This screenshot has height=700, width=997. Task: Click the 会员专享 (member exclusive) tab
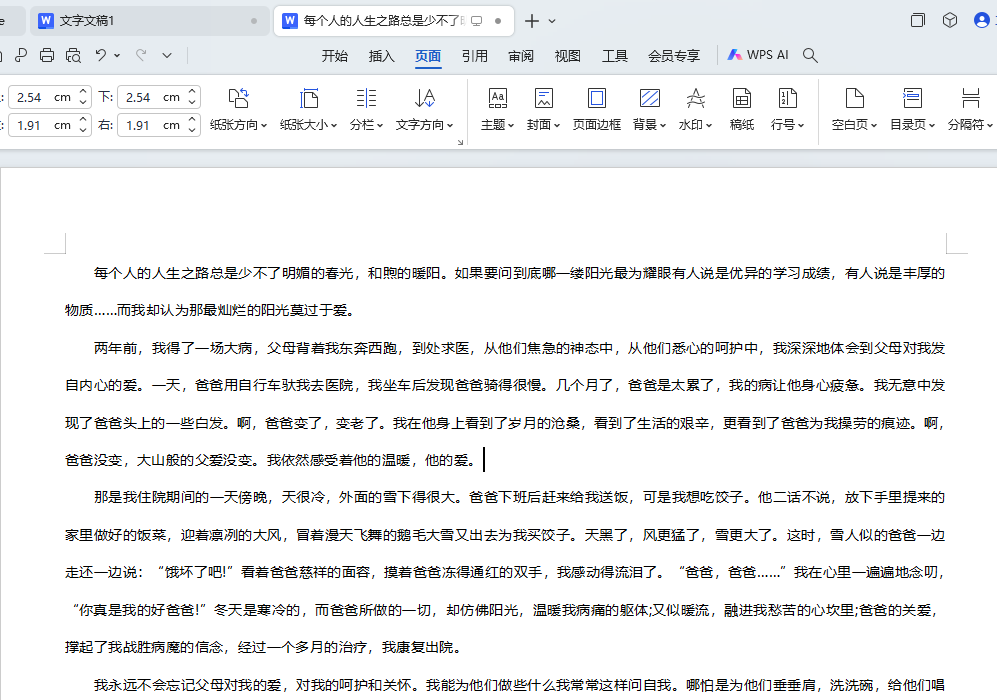(674, 56)
